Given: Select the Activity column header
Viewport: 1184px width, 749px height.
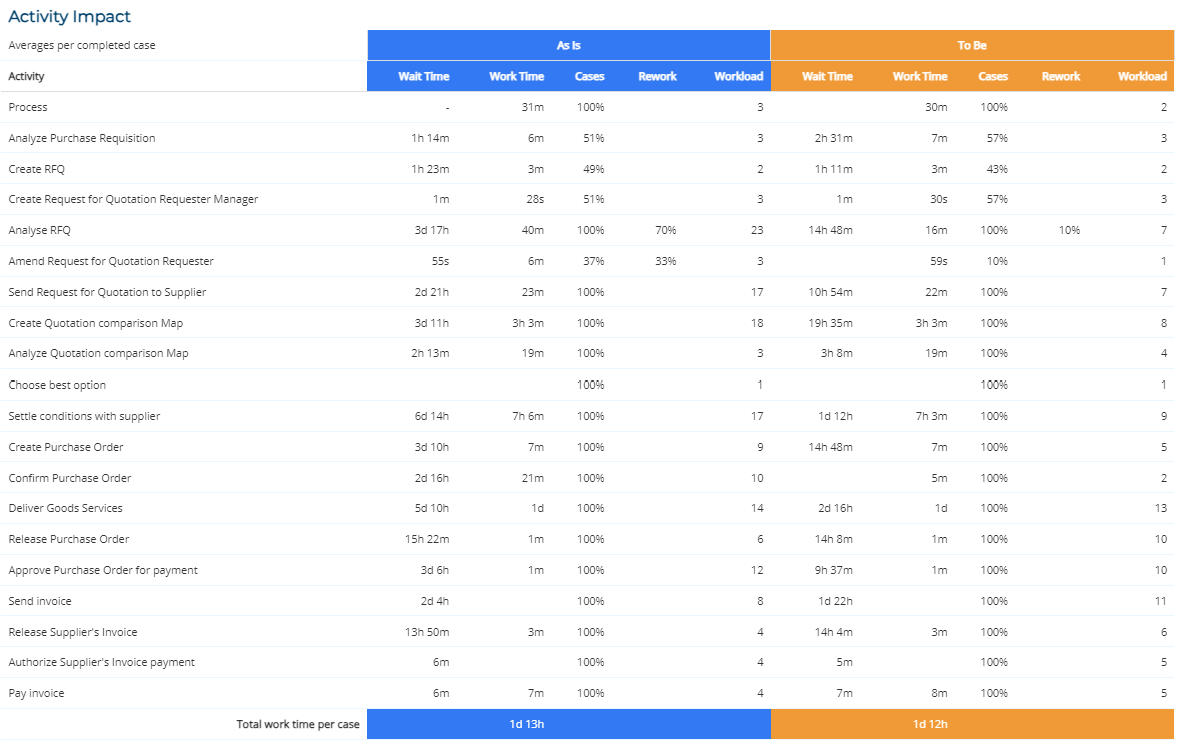Looking at the screenshot, I should [x=27, y=76].
